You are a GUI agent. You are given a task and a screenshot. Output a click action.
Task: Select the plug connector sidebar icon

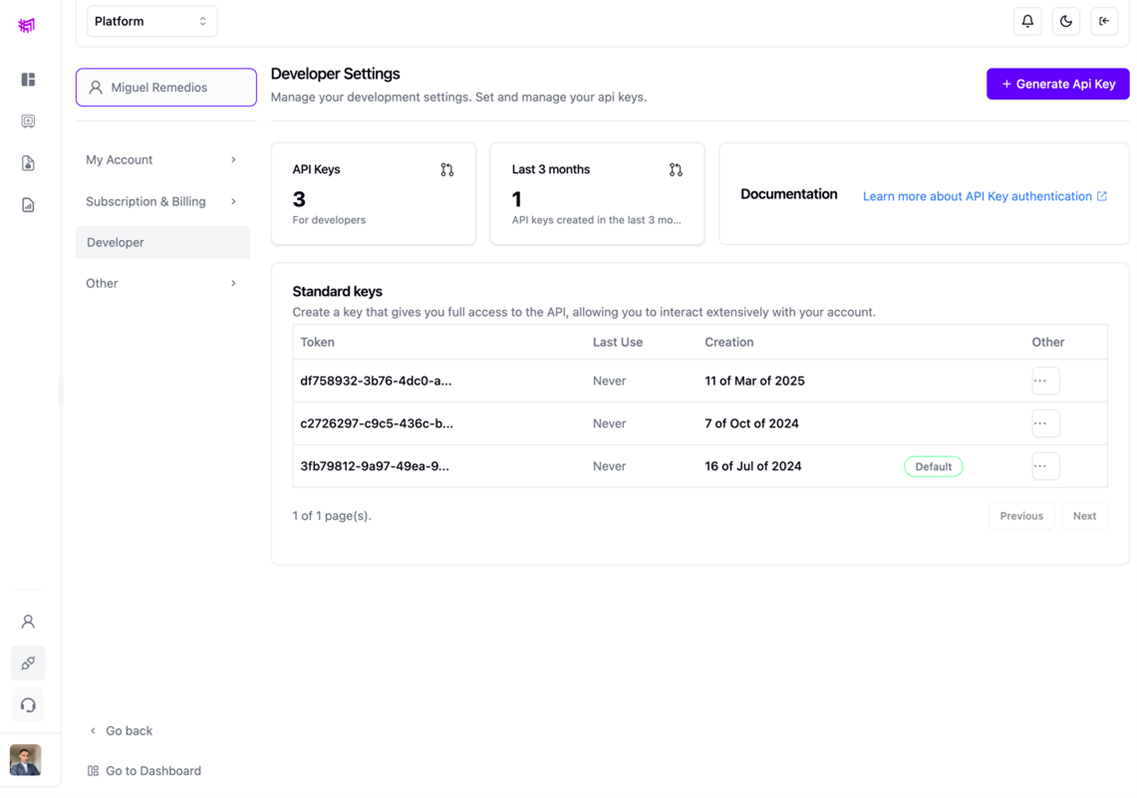[28, 663]
